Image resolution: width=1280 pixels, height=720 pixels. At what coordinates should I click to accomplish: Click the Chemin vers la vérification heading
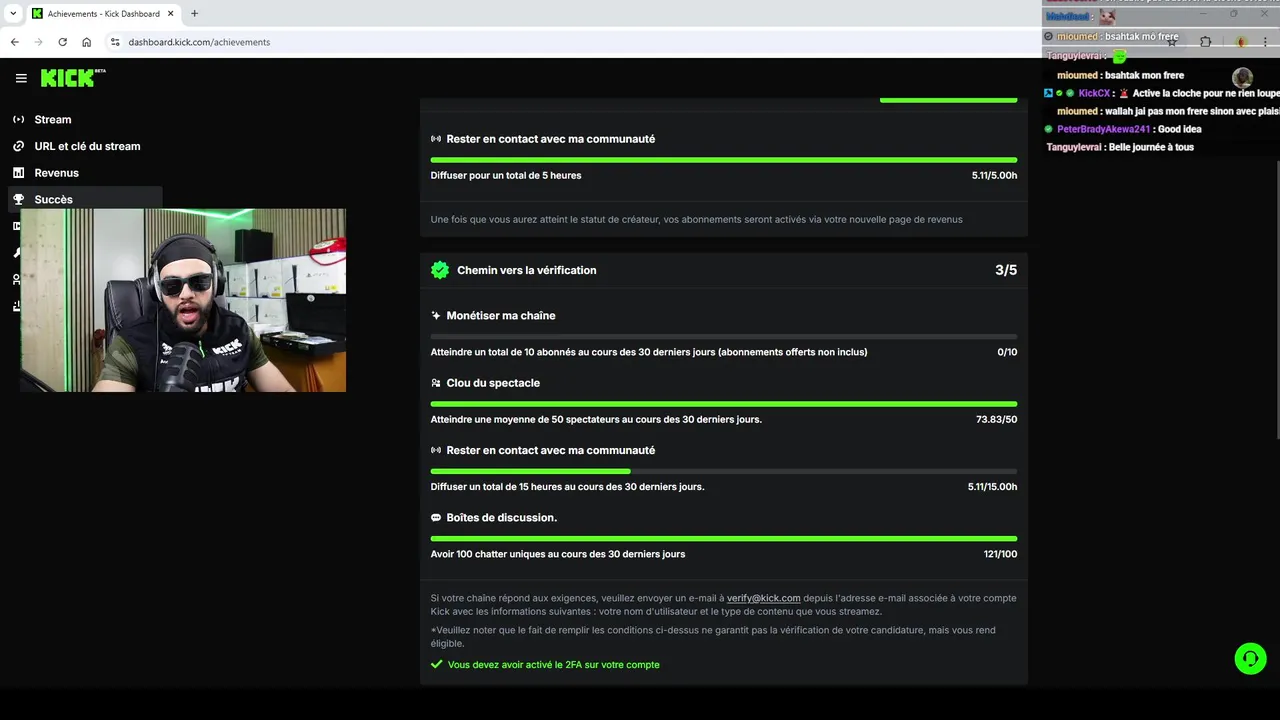(x=526, y=270)
